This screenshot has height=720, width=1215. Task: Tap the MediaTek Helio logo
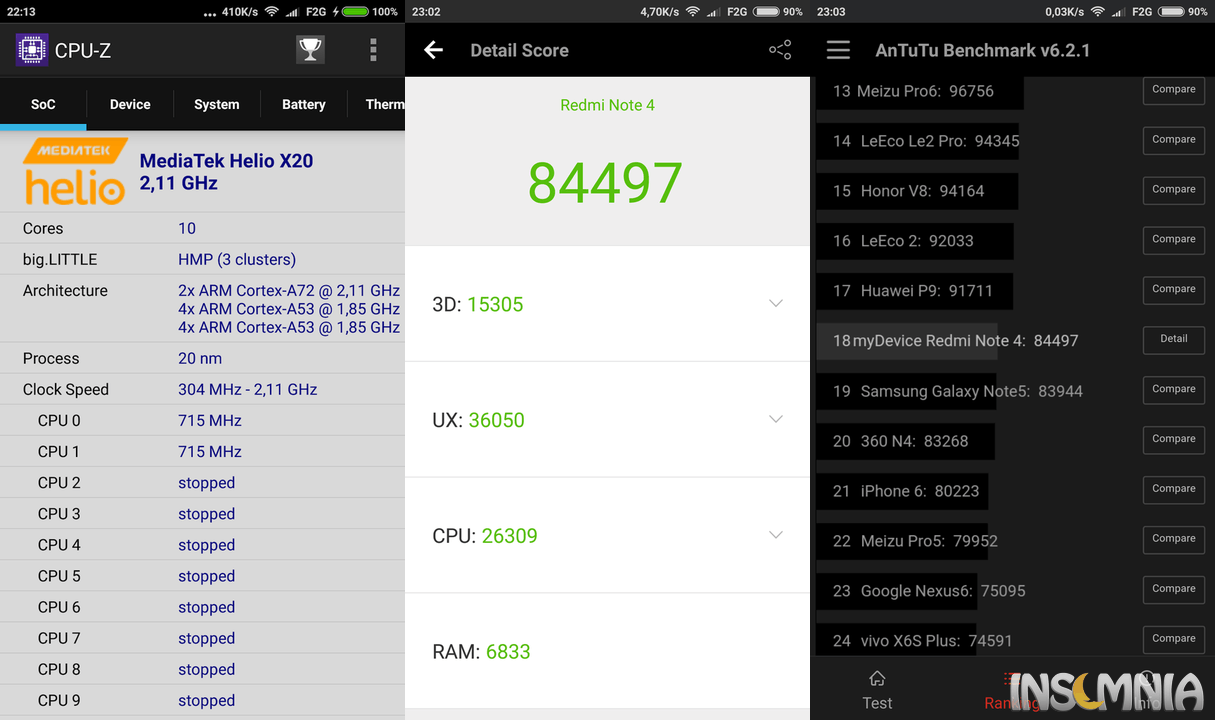pyautogui.click(x=75, y=172)
